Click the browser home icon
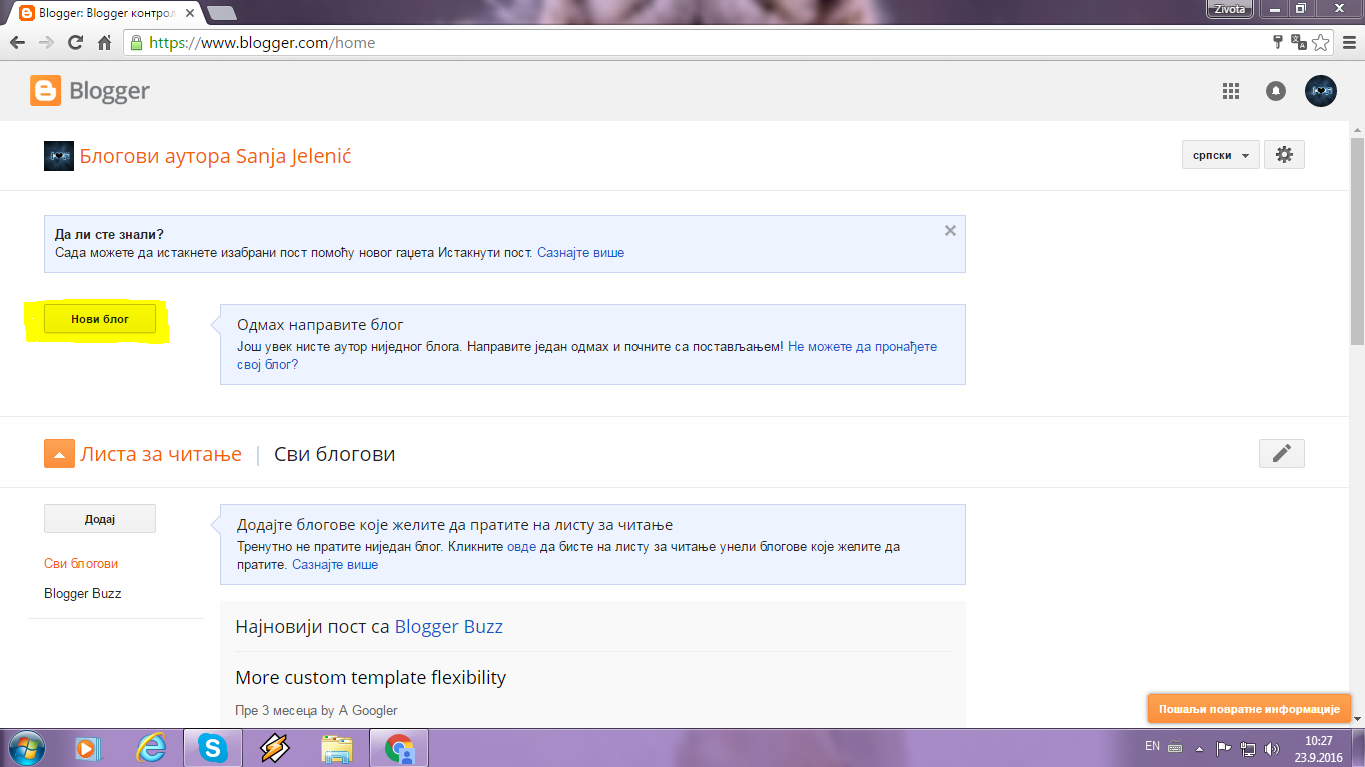The height and width of the screenshot is (767, 1365). pyautogui.click(x=104, y=43)
